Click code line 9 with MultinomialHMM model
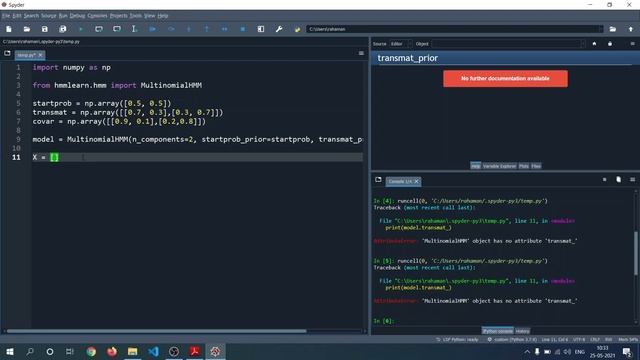 [x=198, y=140]
